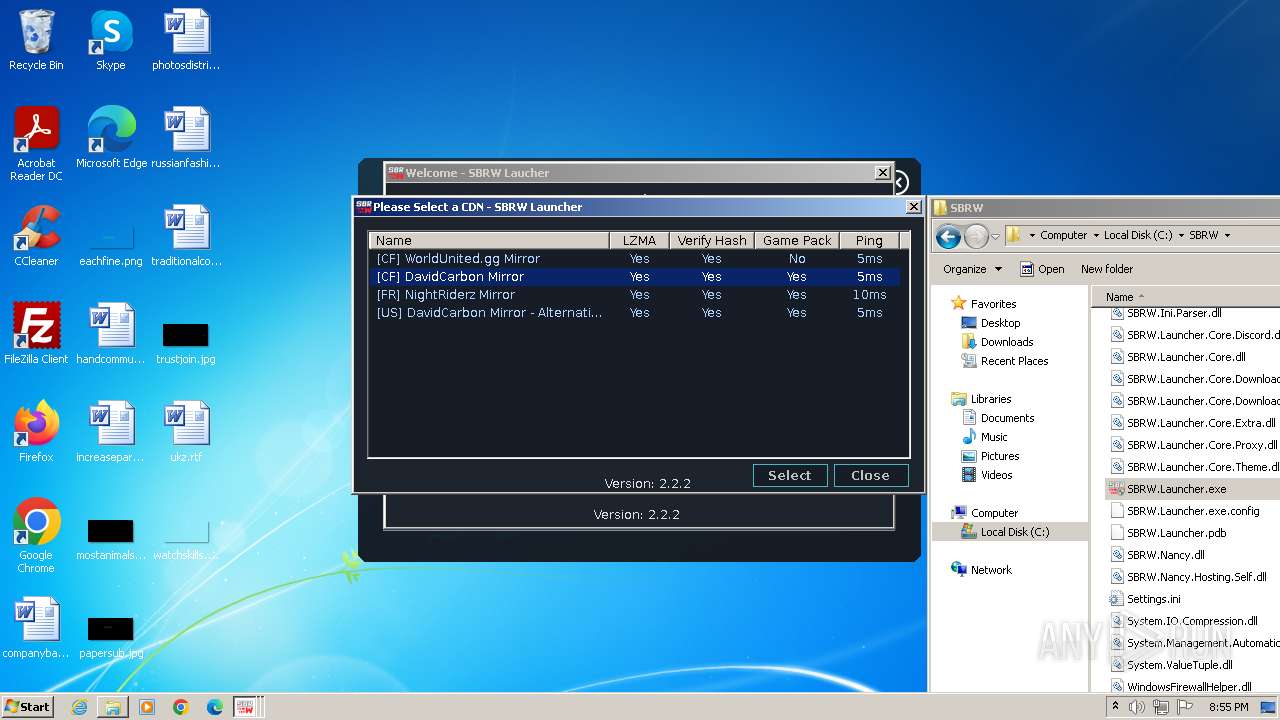1280x720 pixels.
Task: Click New folder in Explorer toolbar
Action: point(1107,269)
